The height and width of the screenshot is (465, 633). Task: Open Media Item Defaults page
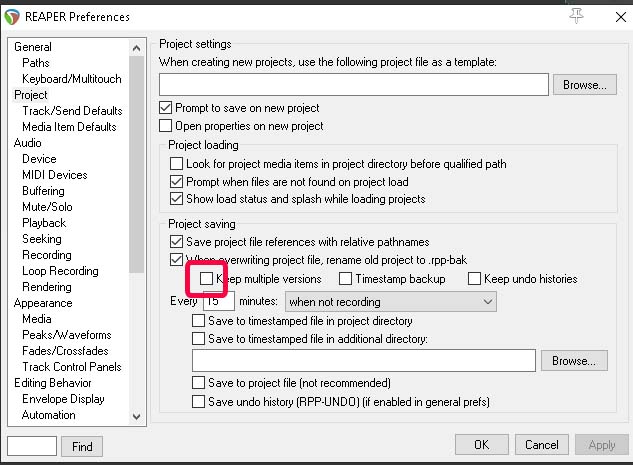69,127
